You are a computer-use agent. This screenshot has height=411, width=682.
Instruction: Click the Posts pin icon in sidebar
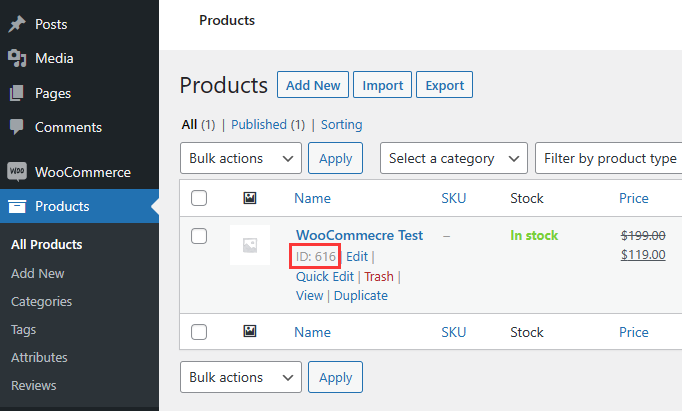[x=17, y=24]
